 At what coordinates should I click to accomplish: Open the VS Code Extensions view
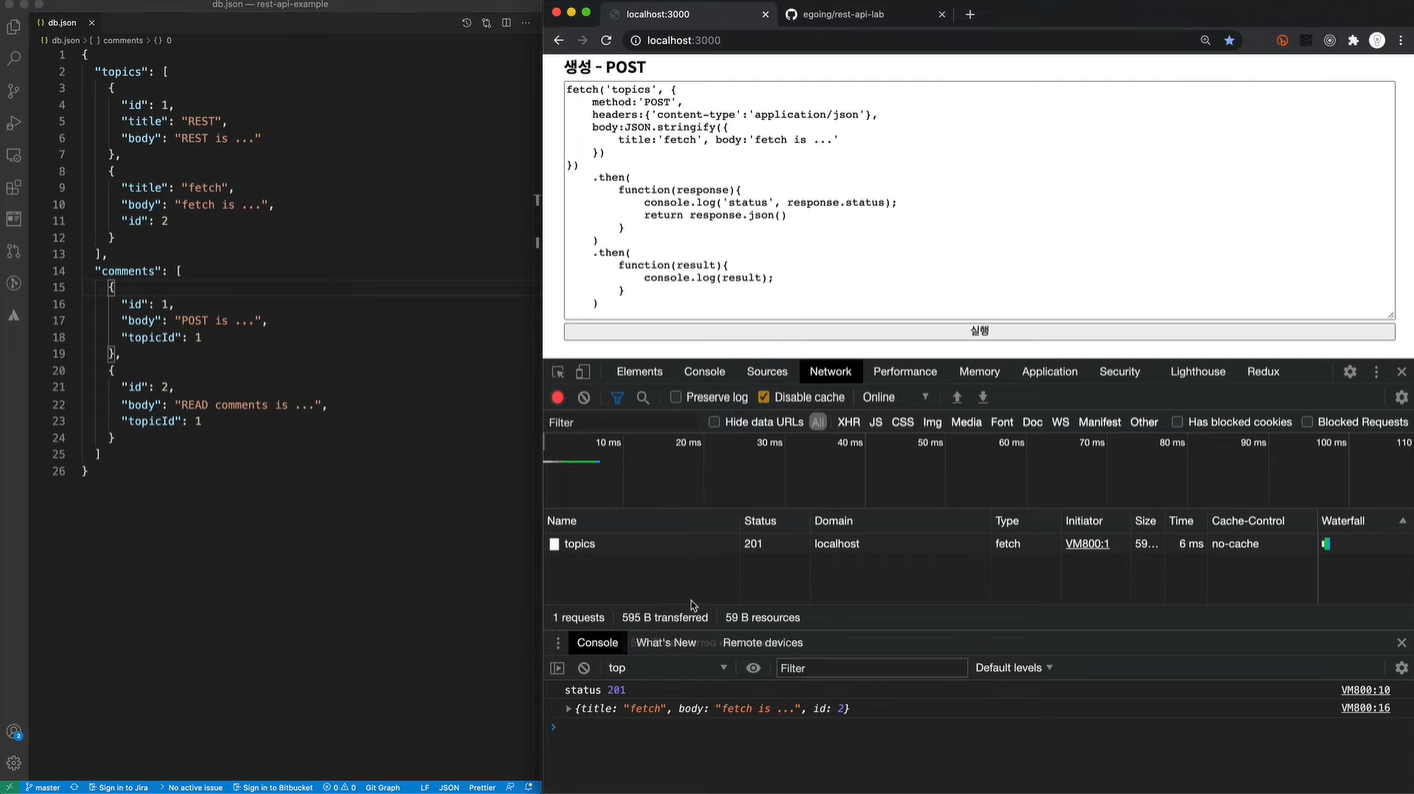14,187
